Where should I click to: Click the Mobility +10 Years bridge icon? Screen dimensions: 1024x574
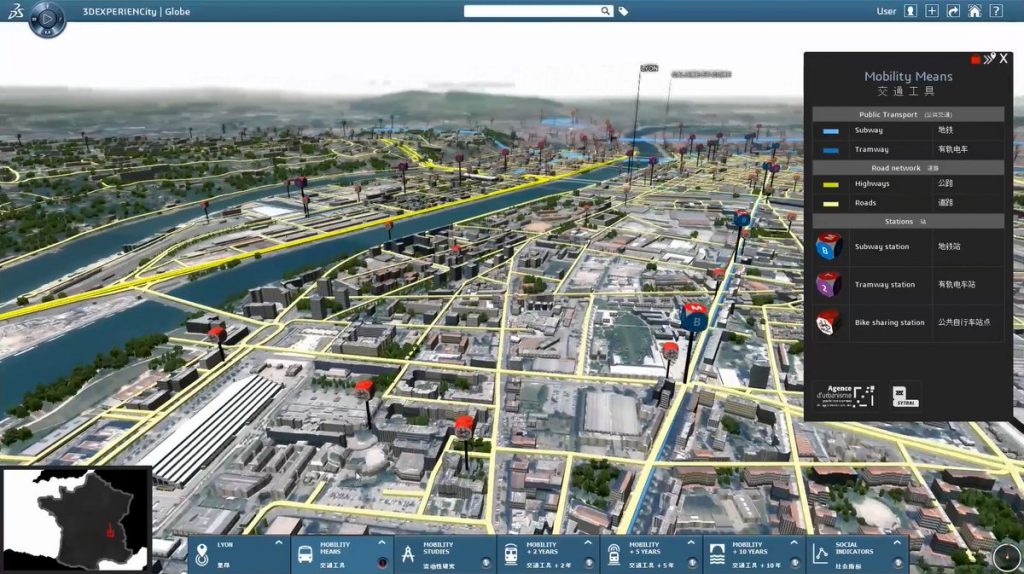tap(717, 554)
